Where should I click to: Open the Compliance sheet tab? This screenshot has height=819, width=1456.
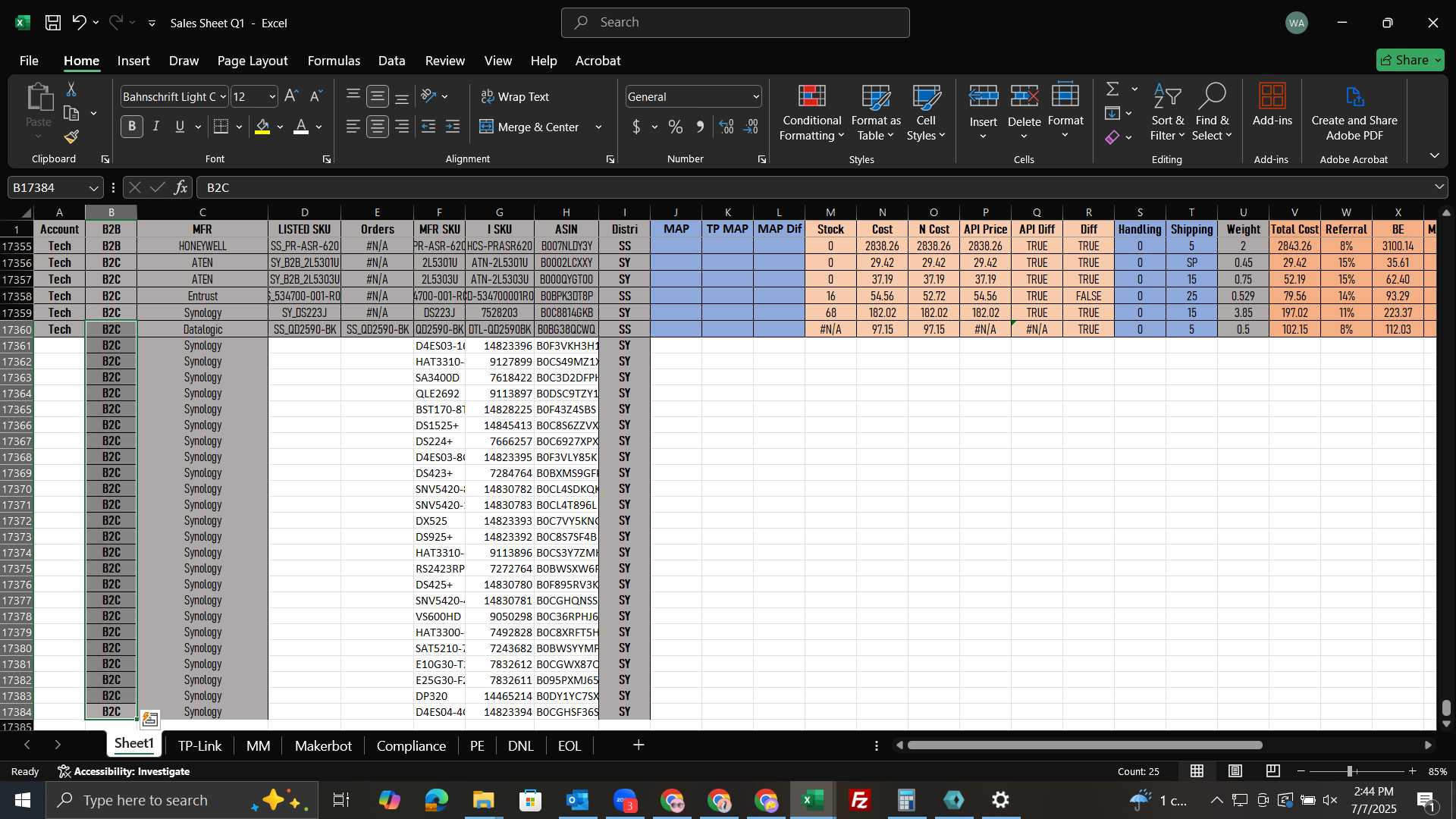click(x=411, y=746)
